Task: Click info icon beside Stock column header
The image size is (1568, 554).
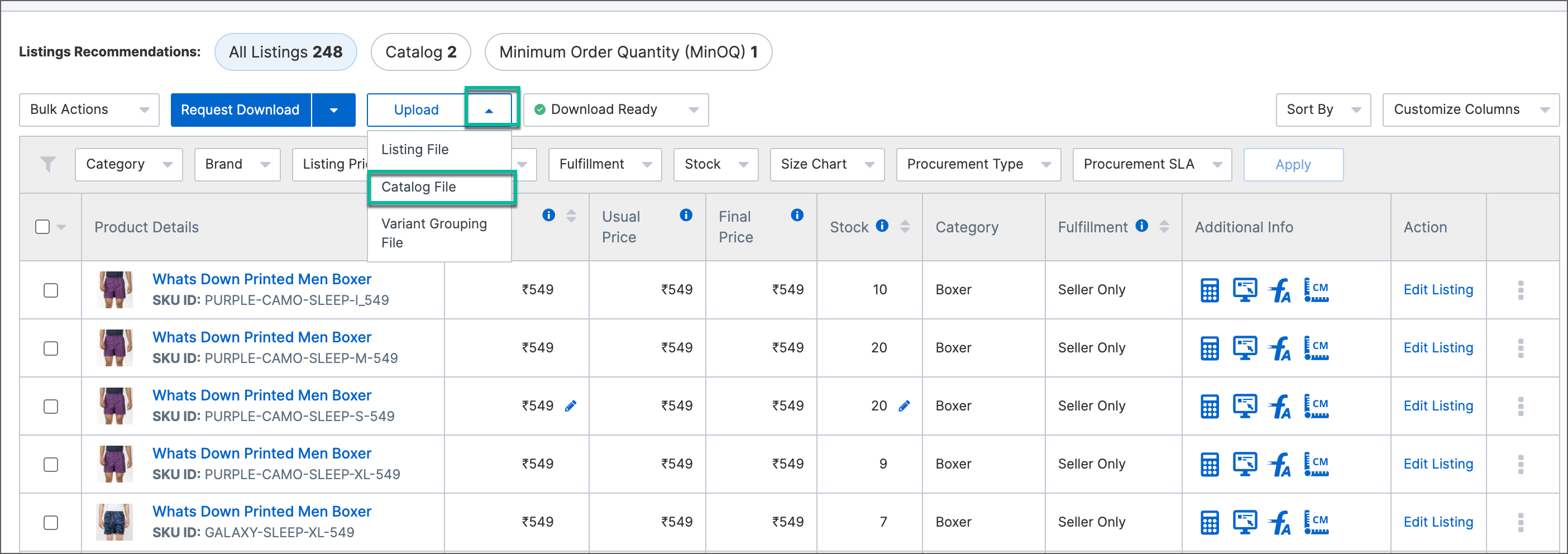Action: 882,226
